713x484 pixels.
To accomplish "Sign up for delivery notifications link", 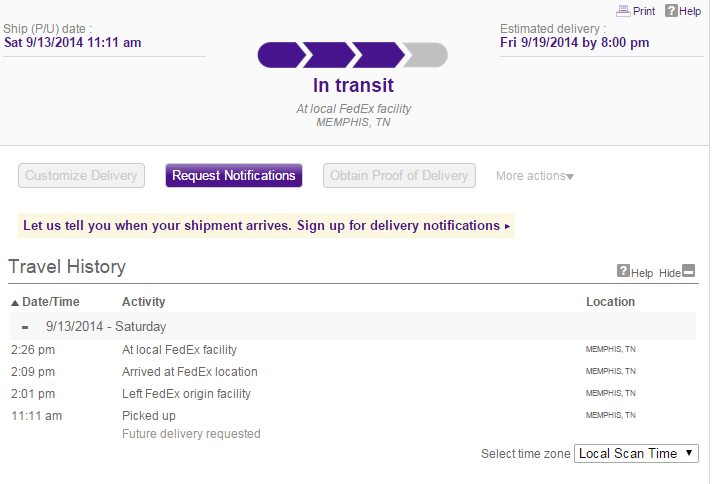I will click(266, 226).
